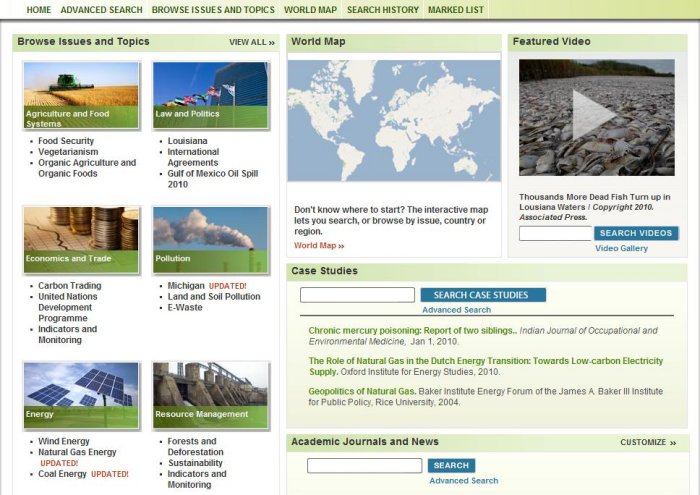This screenshot has height=495, width=700.
Task: Go to ADVANCED SEARCH in the nav bar
Action: tap(101, 9)
